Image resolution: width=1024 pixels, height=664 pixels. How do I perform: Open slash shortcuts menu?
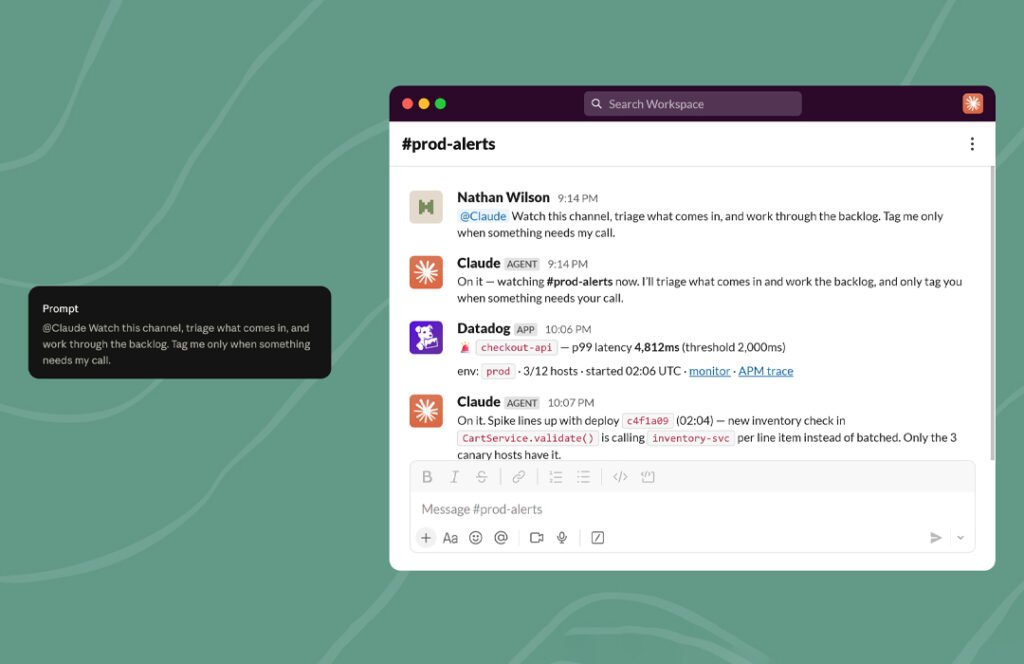tap(598, 538)
